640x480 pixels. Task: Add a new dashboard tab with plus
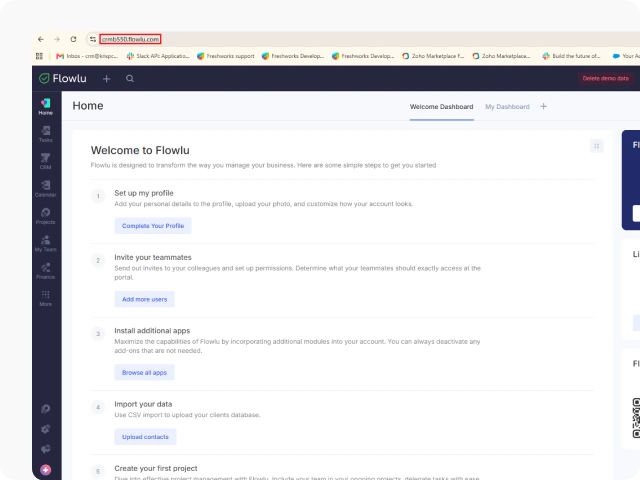pos(543,107)
